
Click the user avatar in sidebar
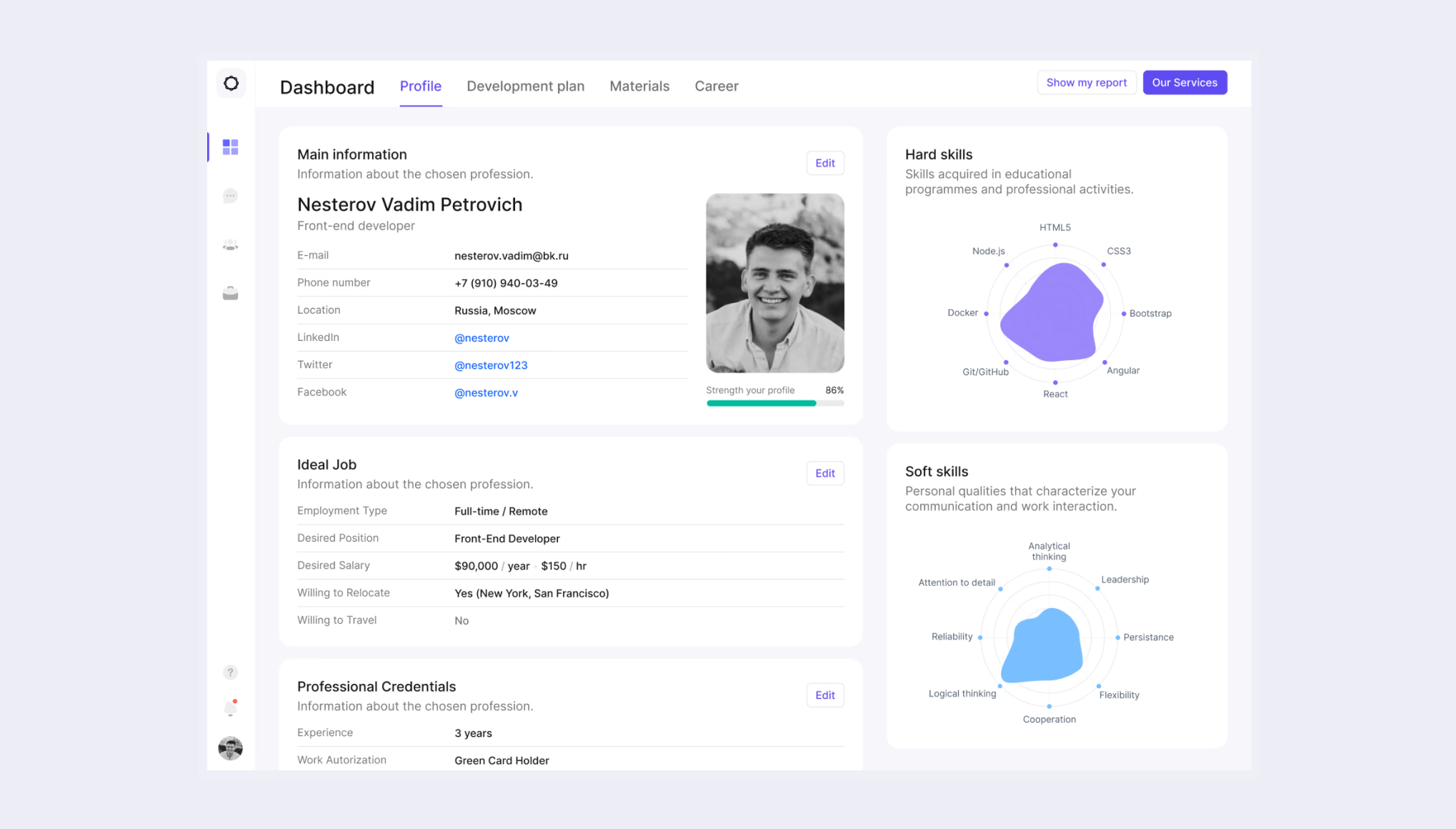point(230,748)
